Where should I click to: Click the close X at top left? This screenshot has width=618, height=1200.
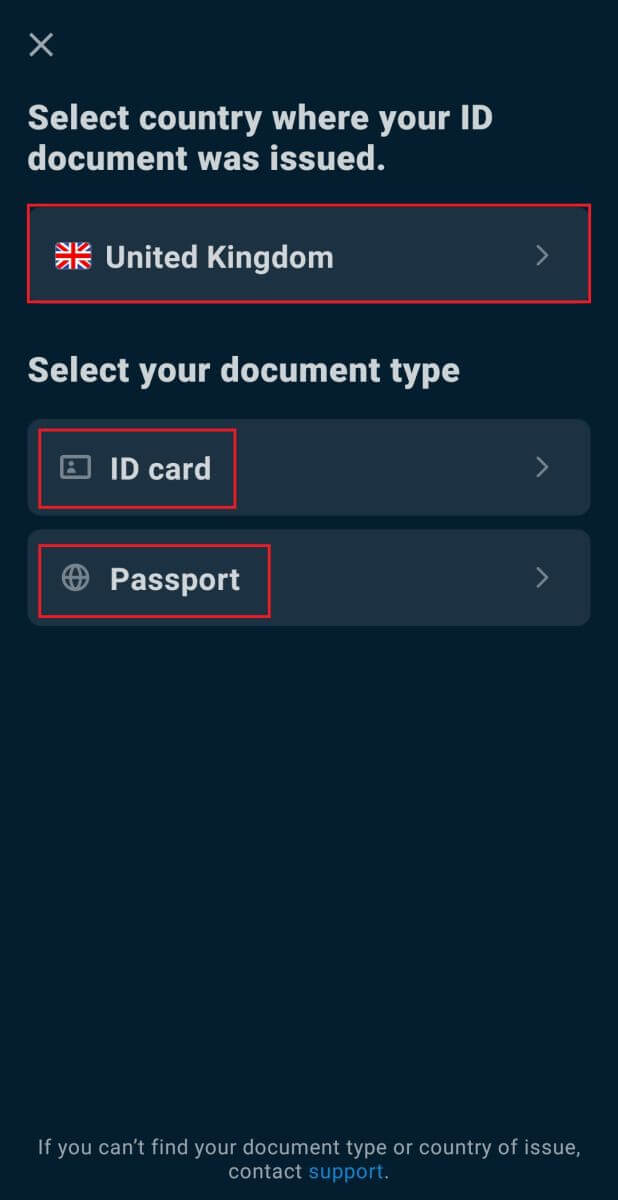pyautogui.click(x=40, y=44)
